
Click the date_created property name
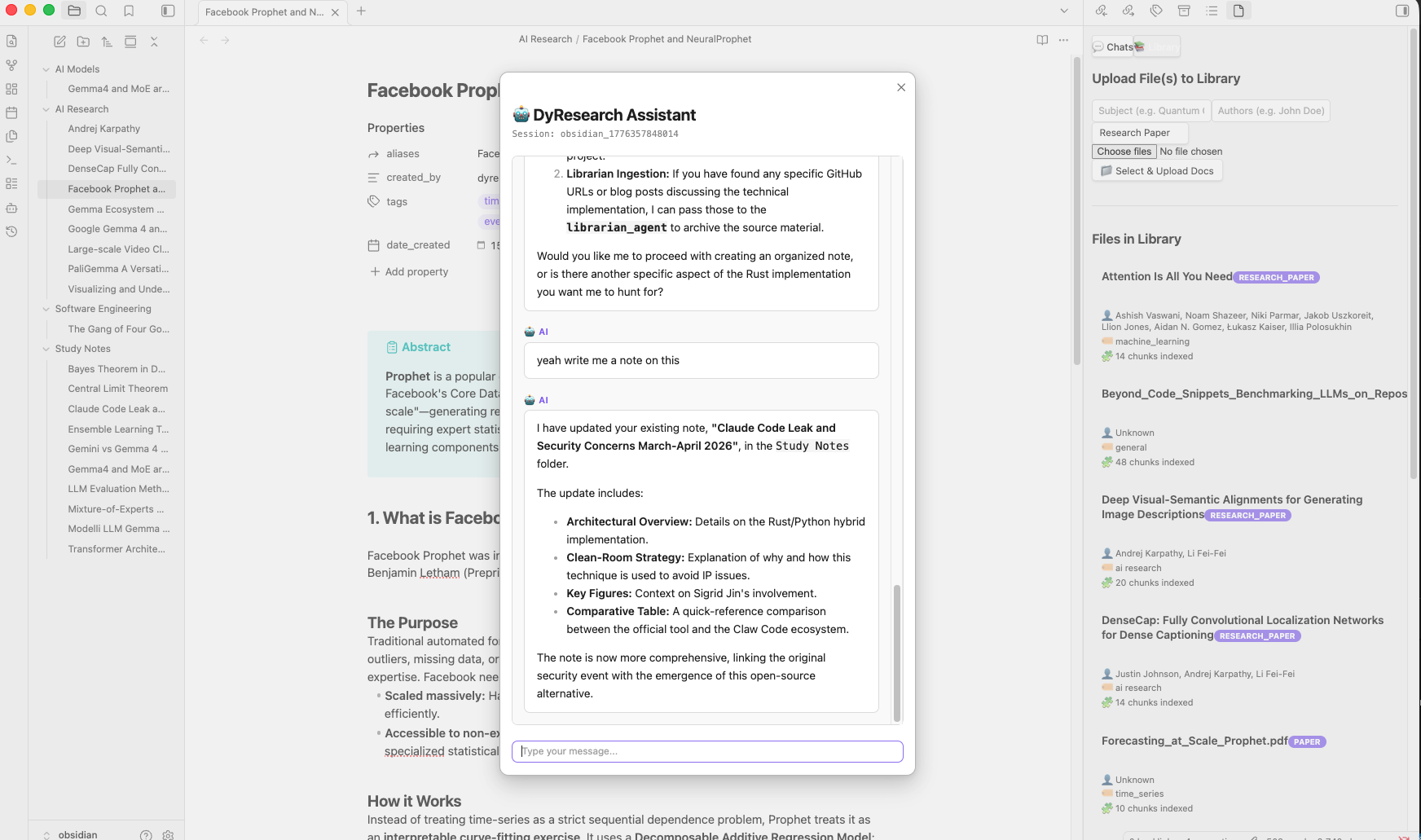[418, 245]
